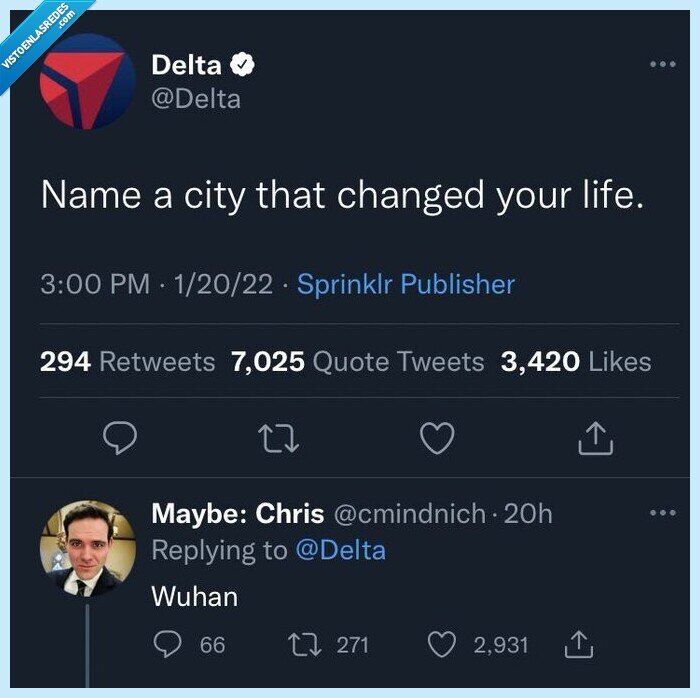This screenshot has width=700, height=698.
Task: Open Delta's profile picture
Action: [x=85, y=83]
